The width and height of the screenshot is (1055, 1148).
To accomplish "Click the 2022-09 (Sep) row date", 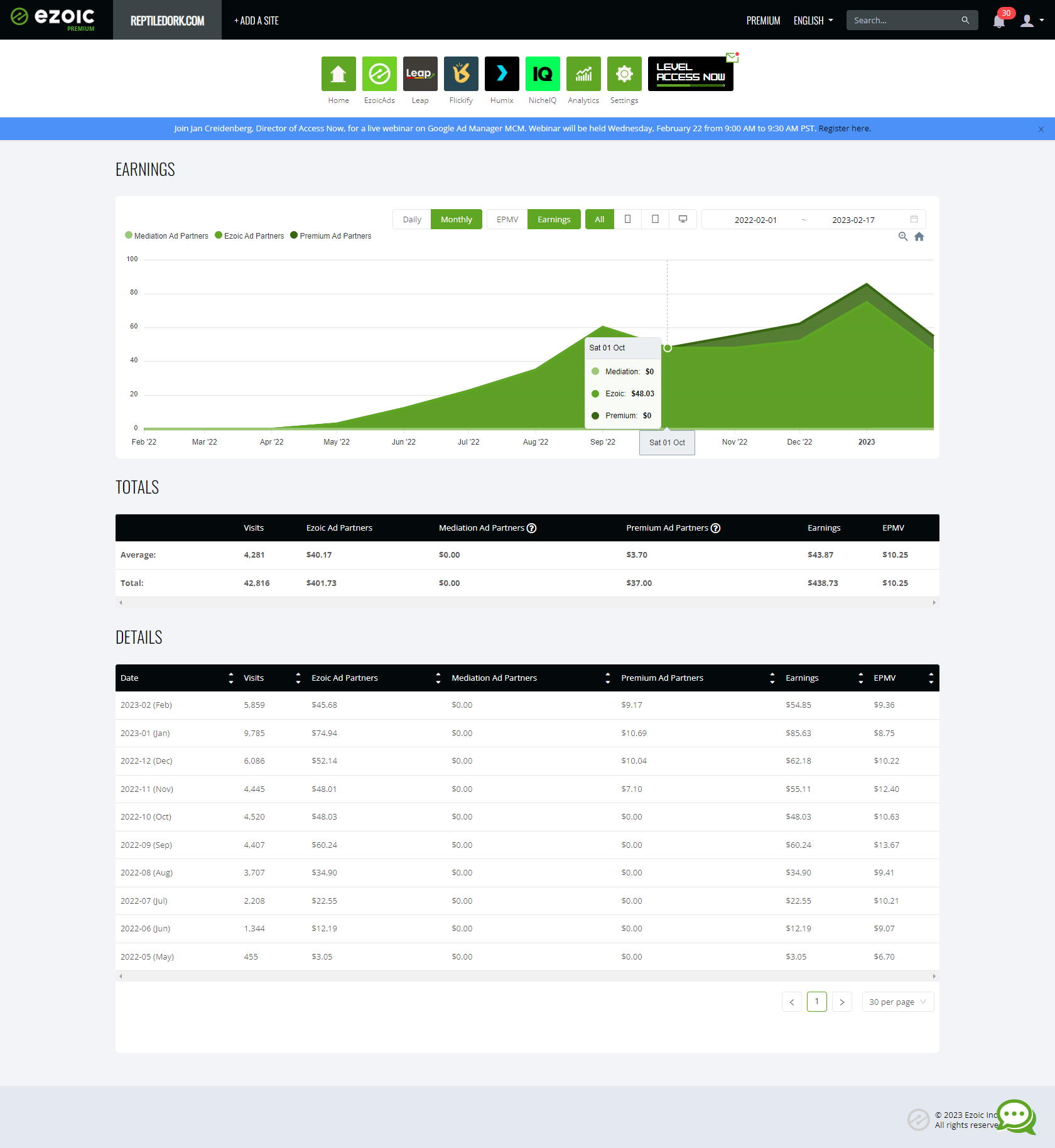I will 146,845.
